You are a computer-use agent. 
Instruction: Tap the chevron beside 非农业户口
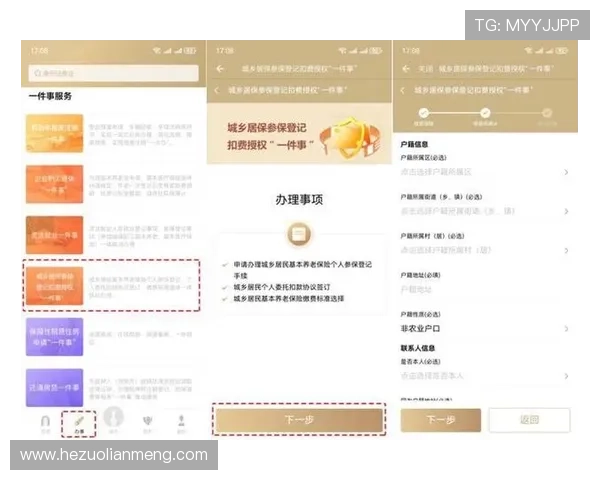pos(566,329)
